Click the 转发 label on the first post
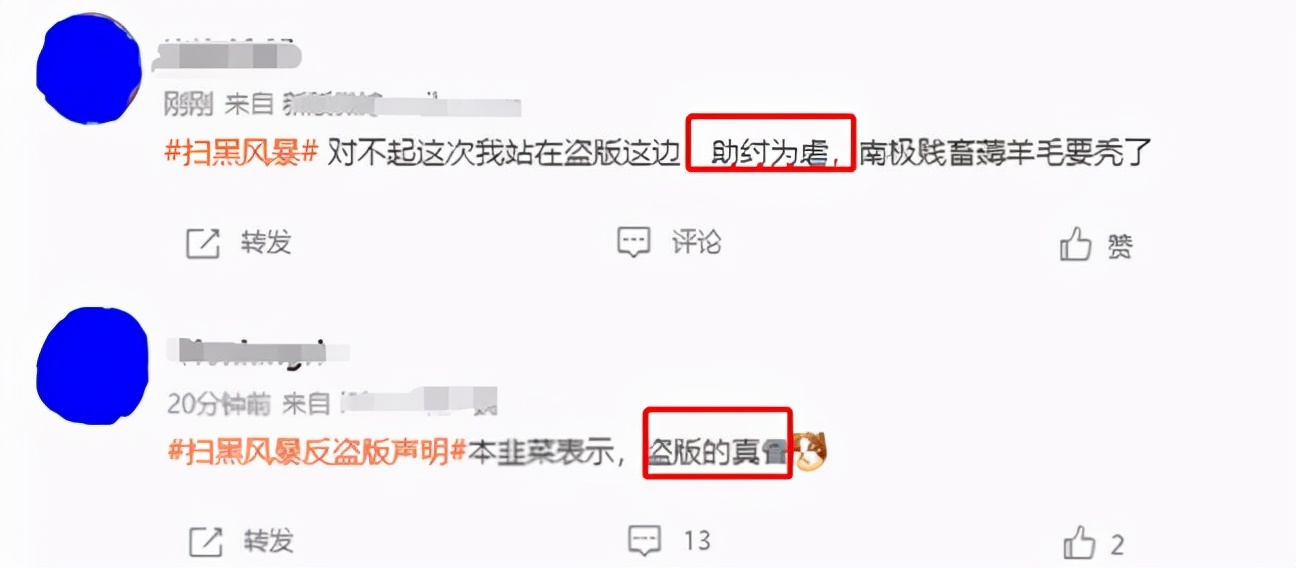Viewport: 1296px width, 568px height. coord(265,242)
